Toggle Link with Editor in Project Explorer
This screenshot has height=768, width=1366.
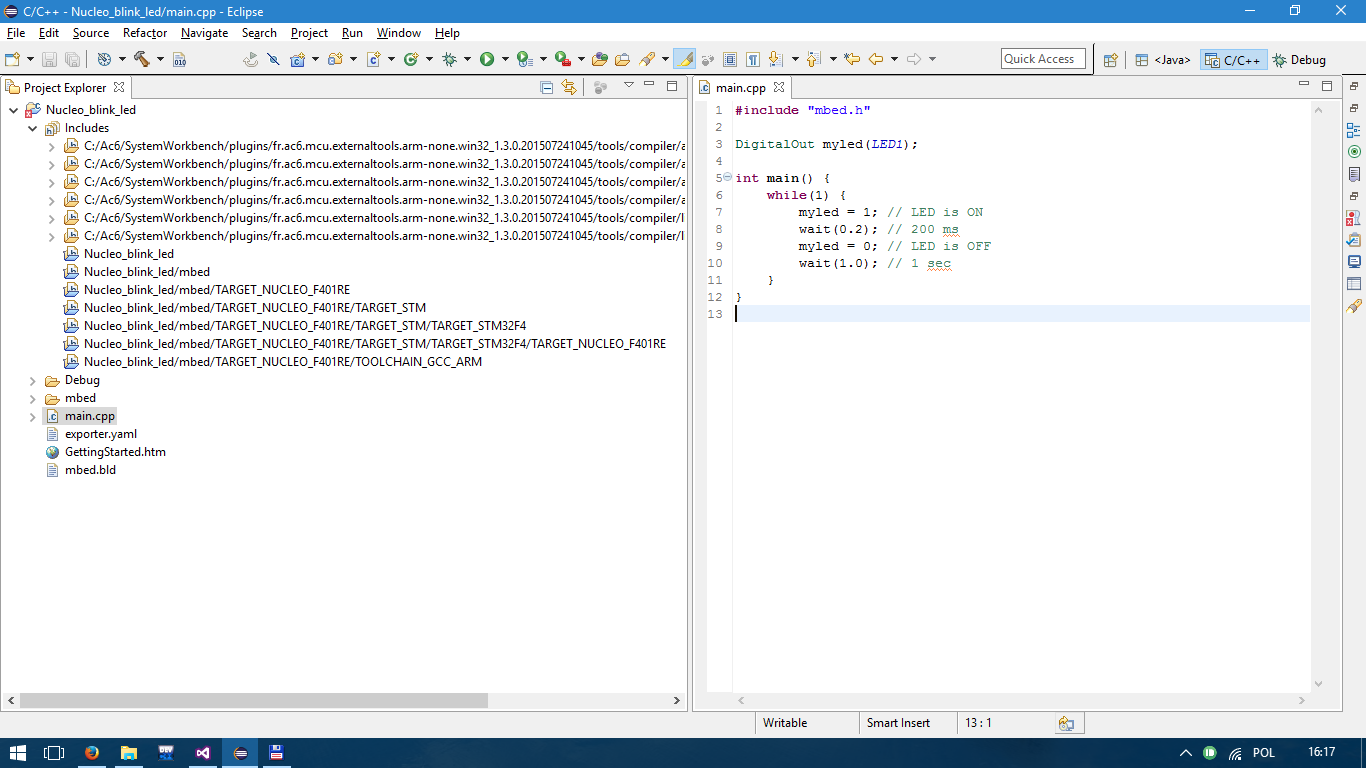tap(569, 88)
